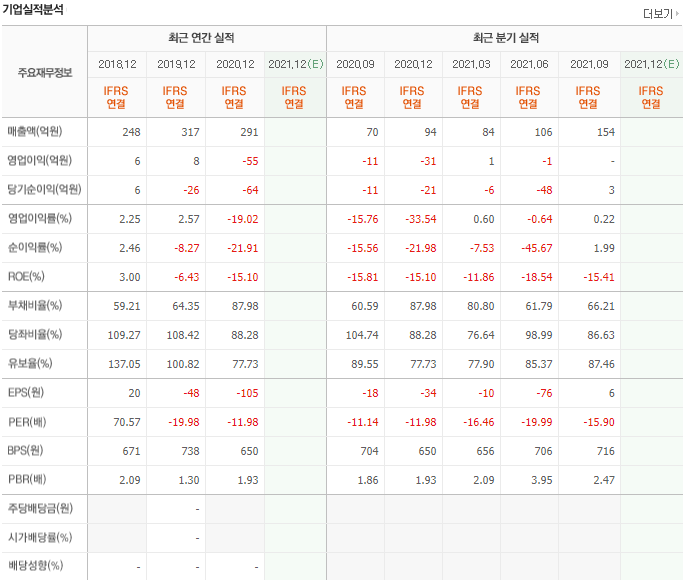Viewport: 684px width, 580px height.
Task: Click operating profit value -55
Action: click(x=250, y=161)
